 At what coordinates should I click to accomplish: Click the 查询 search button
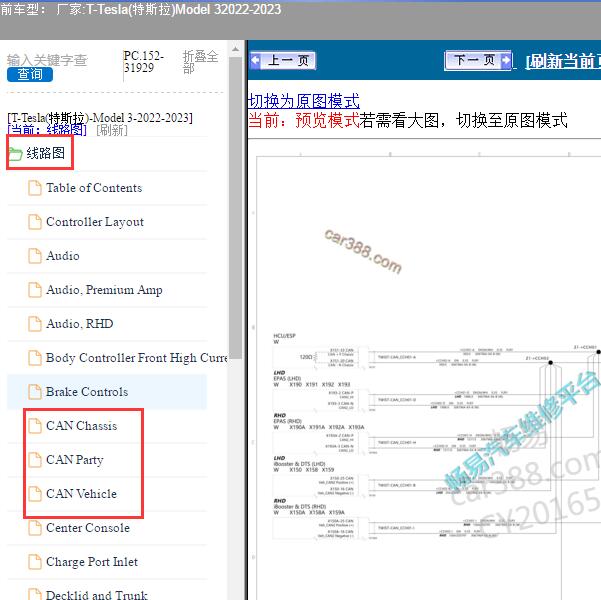click(x=30, y=74)
